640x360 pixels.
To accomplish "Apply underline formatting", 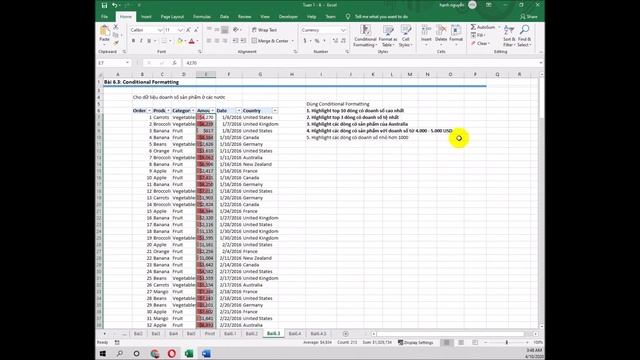I will [149, 41].
